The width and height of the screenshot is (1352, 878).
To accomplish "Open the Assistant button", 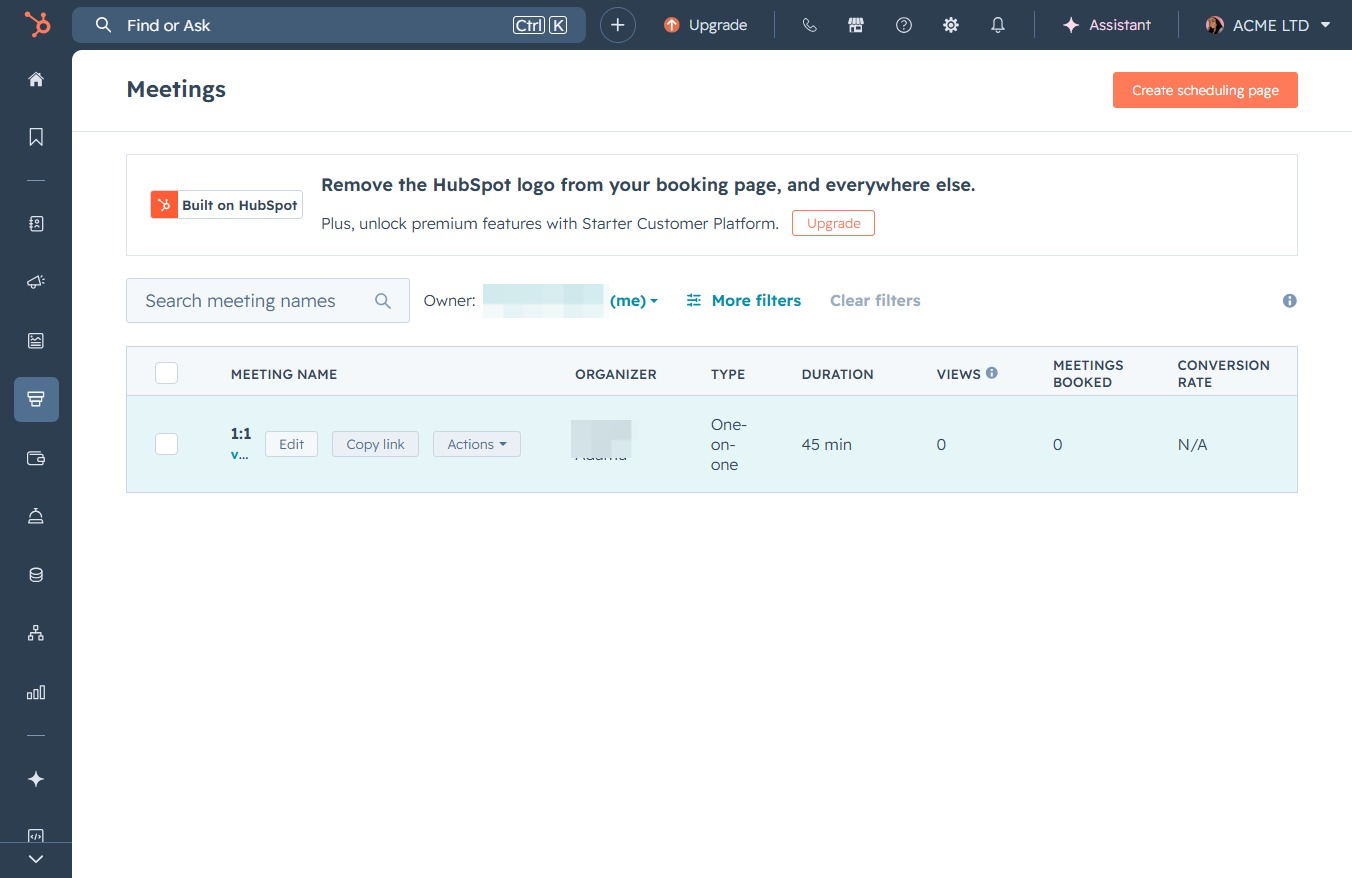I will tap(1107, 25).
